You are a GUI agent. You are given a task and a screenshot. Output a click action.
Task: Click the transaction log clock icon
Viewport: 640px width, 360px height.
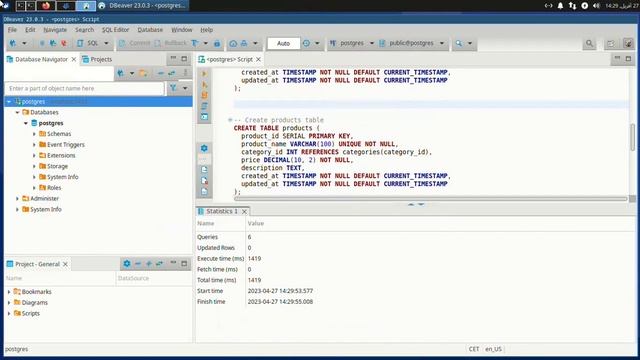click(x=306, y=43)
